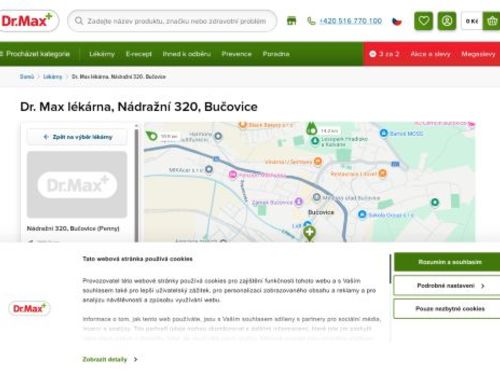
Task: Open the Czech flag language selector
Action: coord(396,21)
